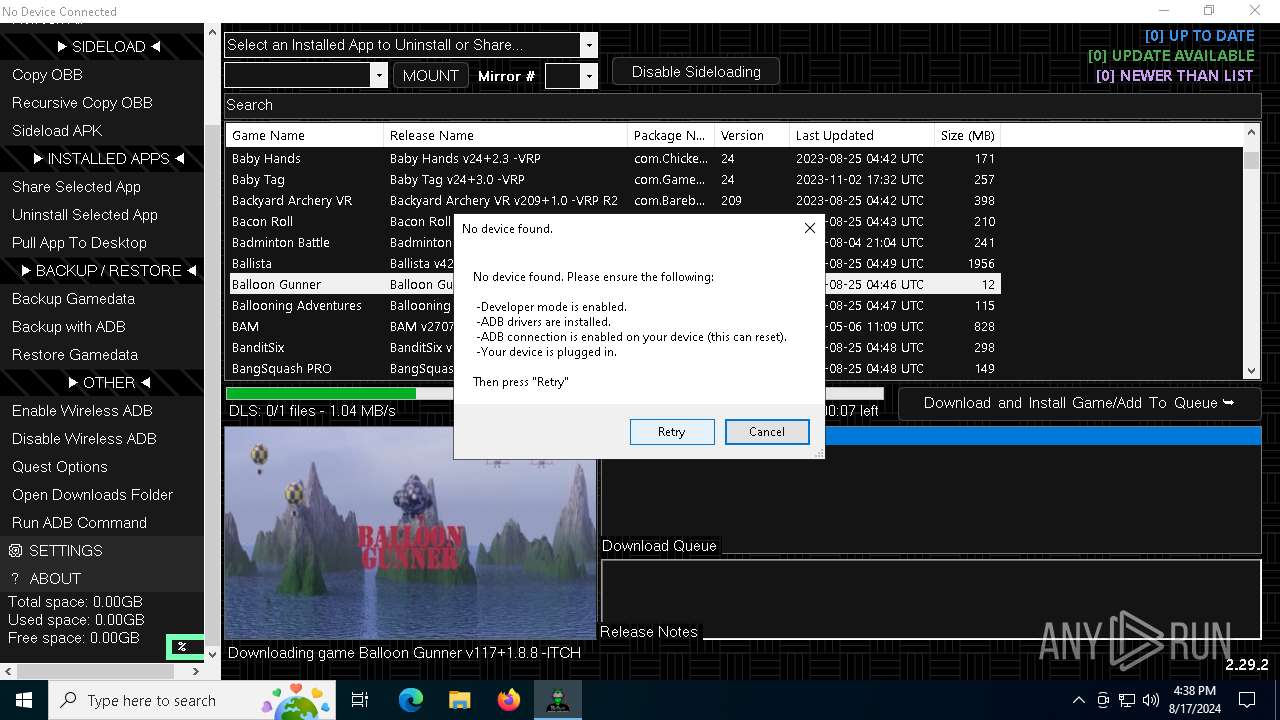Open the Windows Start menu
Viewport: 1280px width, 720px height.
(x=24, y=700)
